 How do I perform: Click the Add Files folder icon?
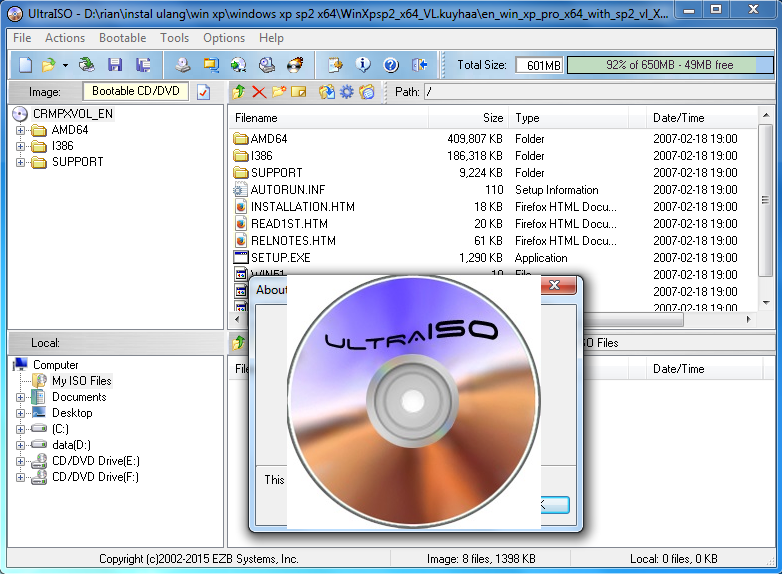click(x=327, y=92)
